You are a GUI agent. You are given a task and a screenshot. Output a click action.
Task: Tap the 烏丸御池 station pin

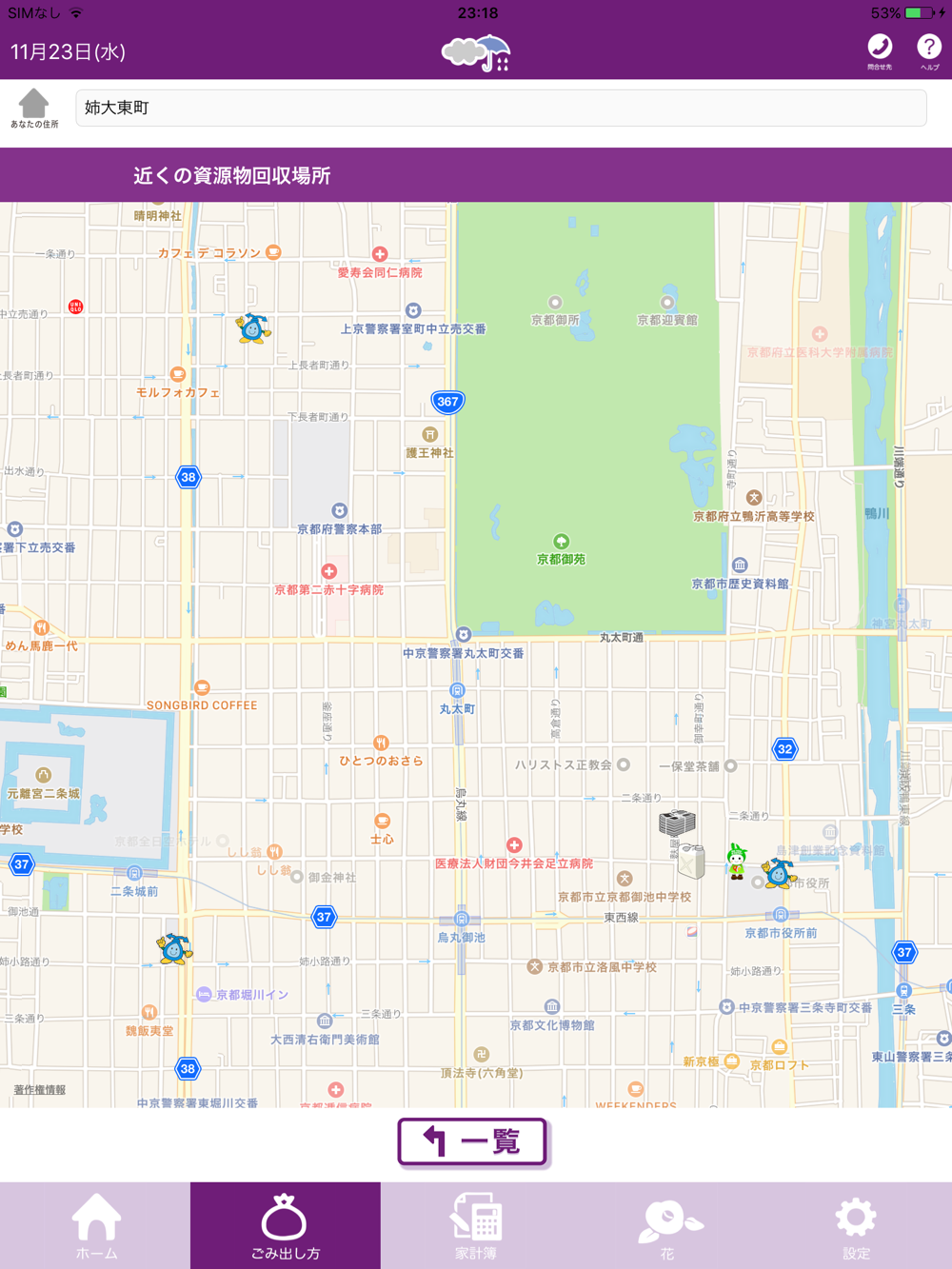462,919
